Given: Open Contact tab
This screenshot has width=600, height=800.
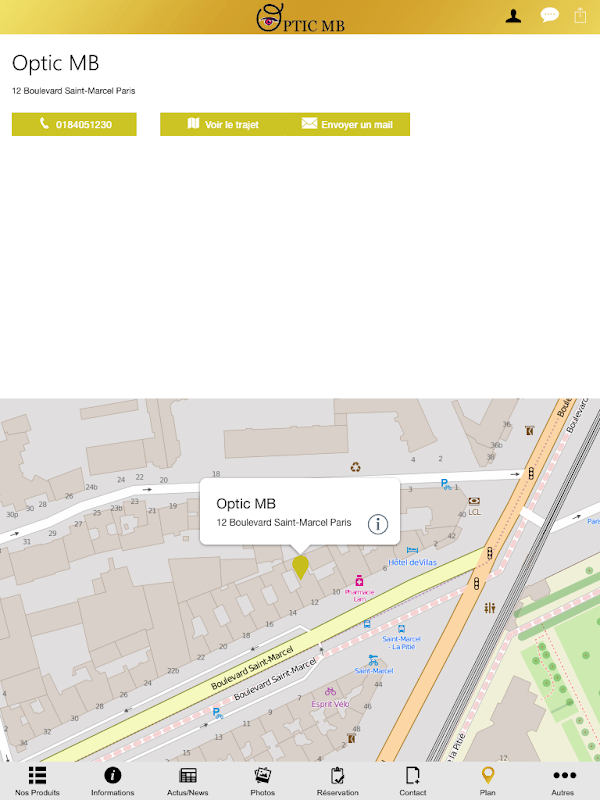Looking at the screenshot, I should coord(412,781).
